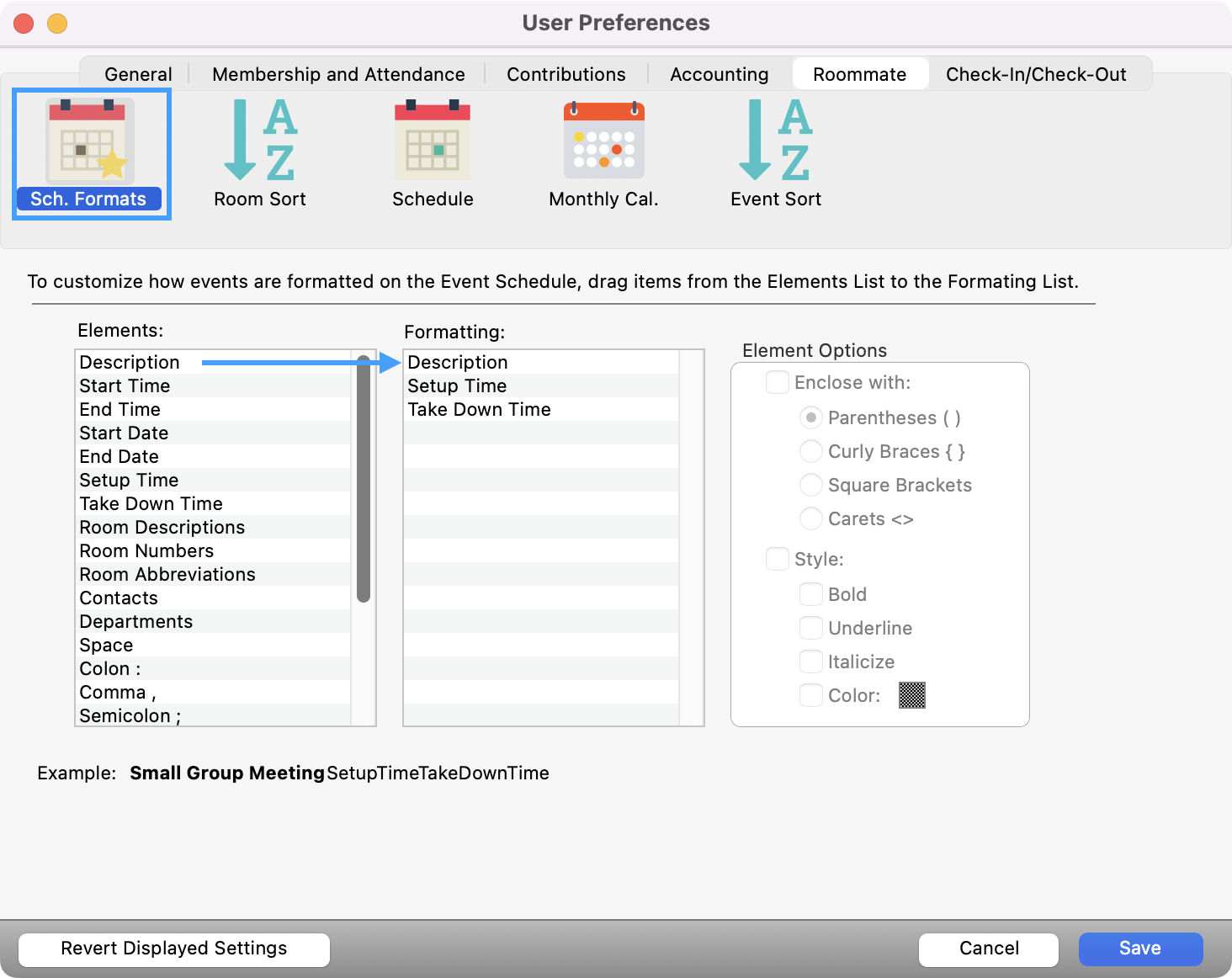
Task: Select Room Numbers in the Elements list
Action: pos(146,551)
